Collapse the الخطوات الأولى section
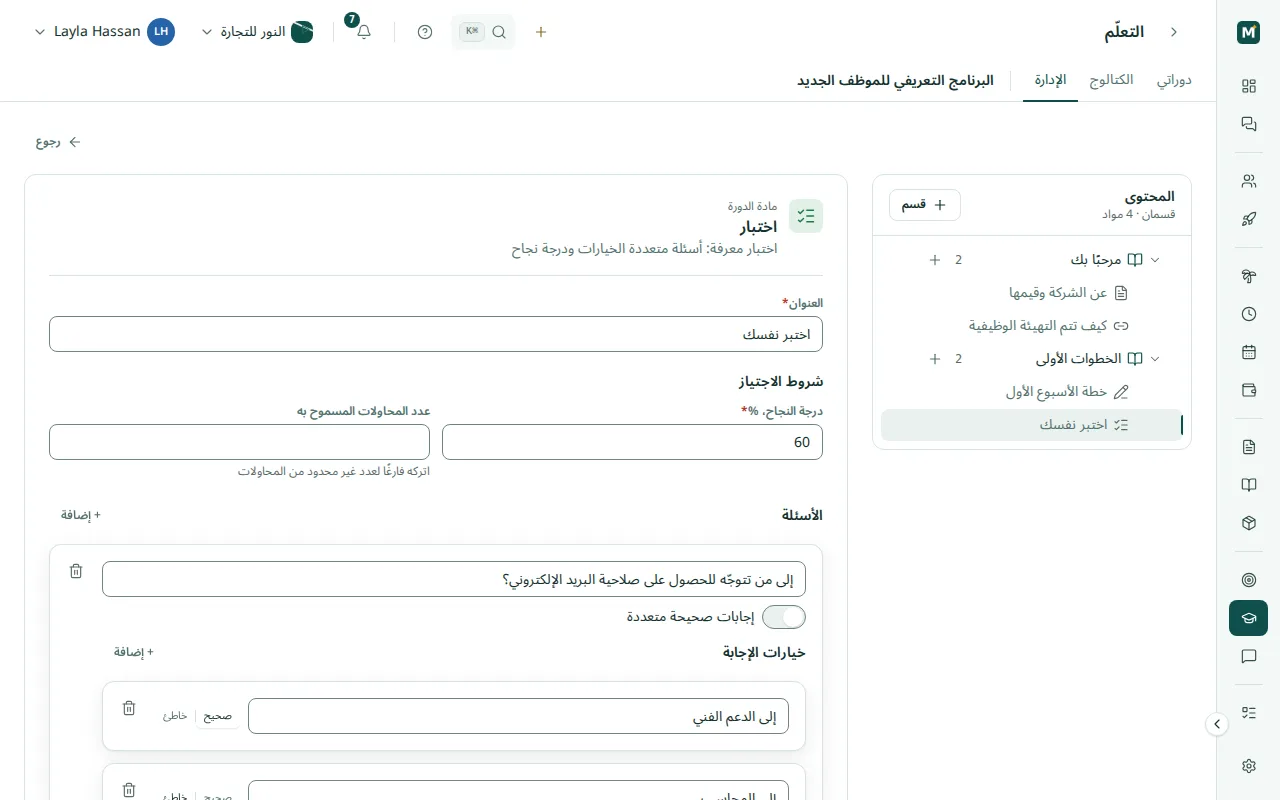This screenshot has width=1280, height=800. click(1155, 359)
